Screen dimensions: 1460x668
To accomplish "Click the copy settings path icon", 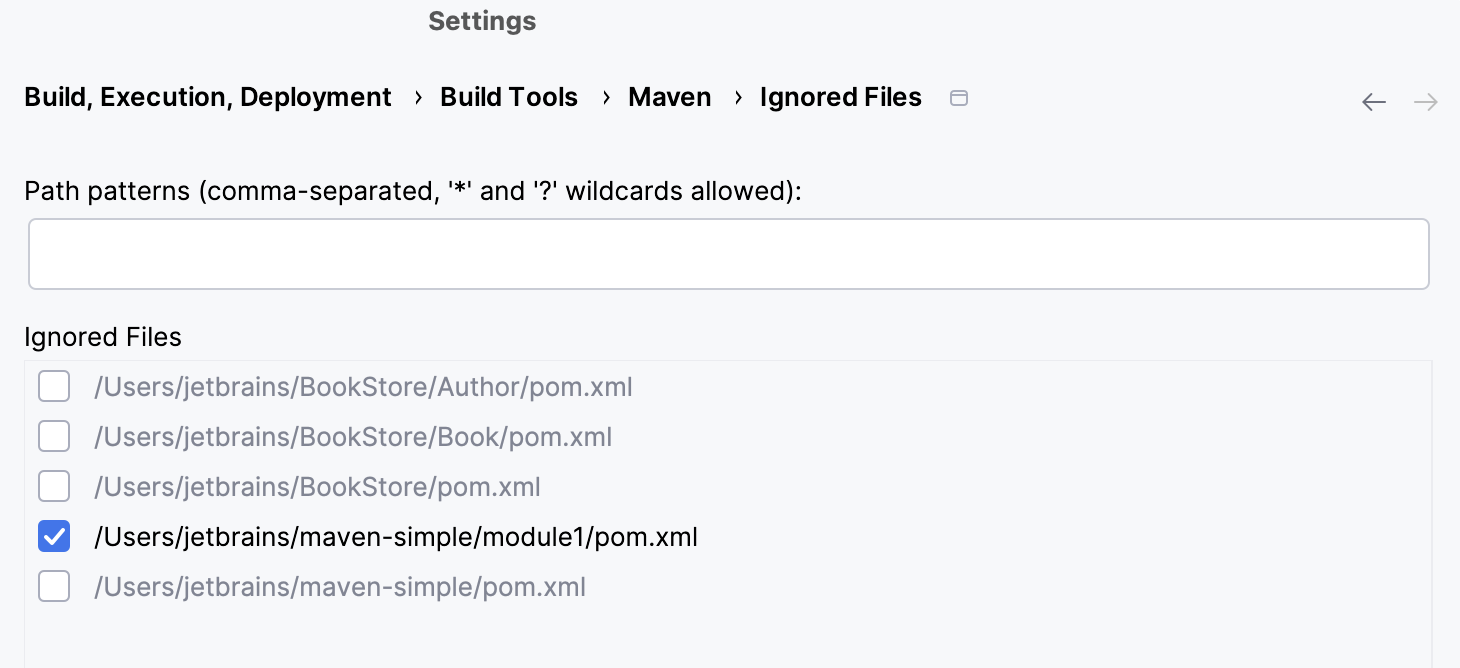I will click(958, 97).
